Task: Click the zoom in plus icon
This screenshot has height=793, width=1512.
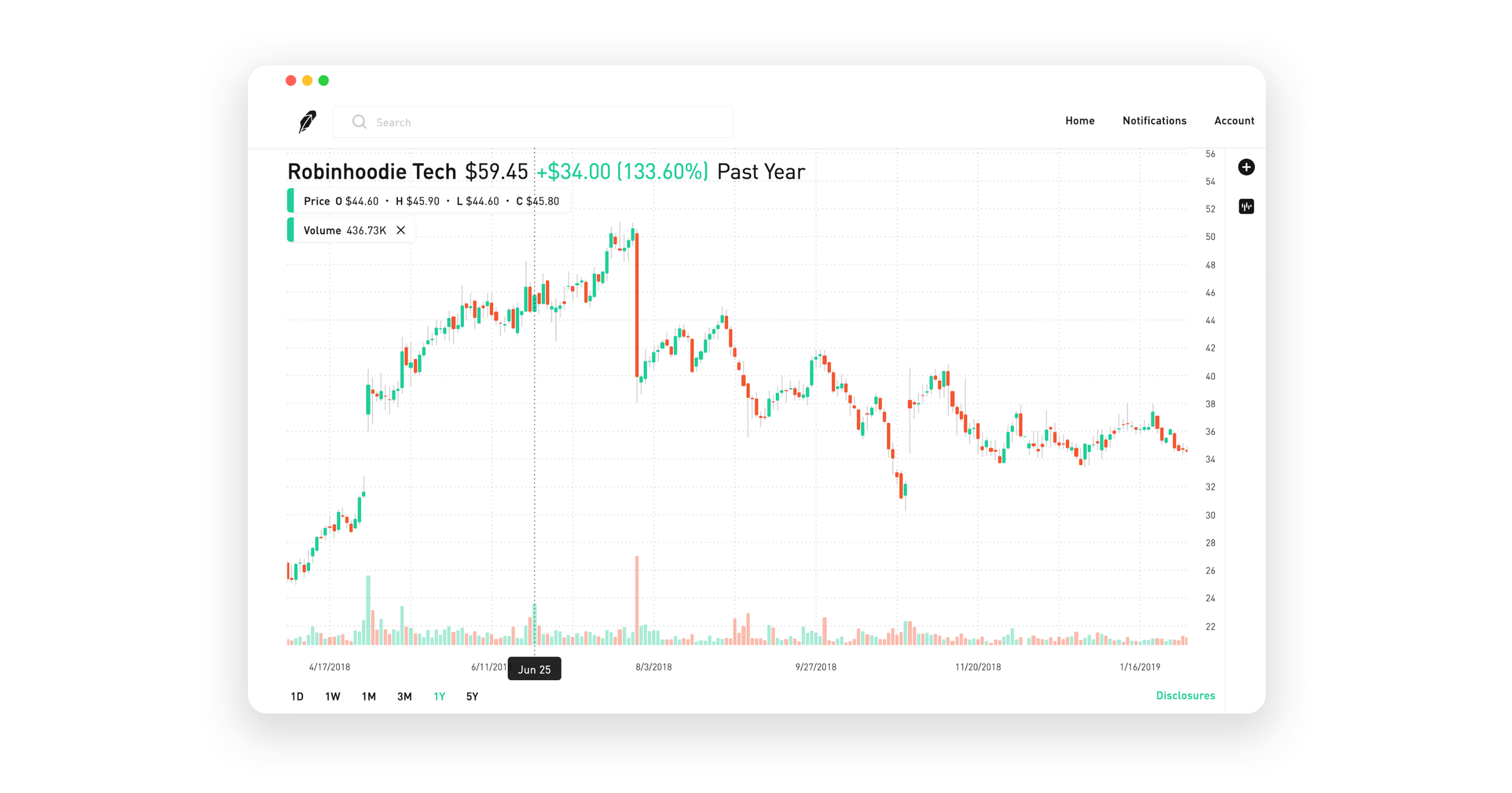Action: tap(1245, 167)
